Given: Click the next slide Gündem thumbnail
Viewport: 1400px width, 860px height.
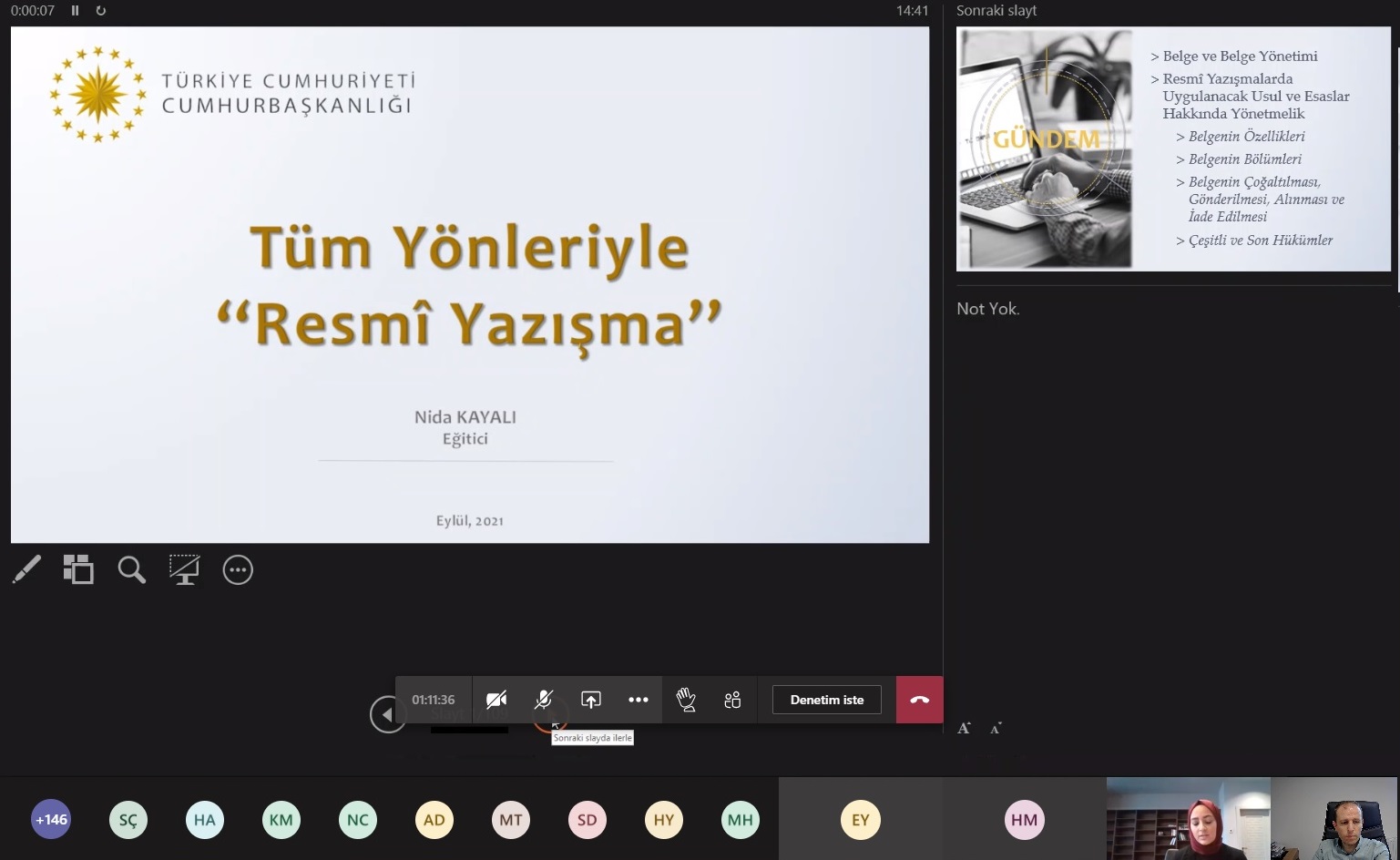Looking at the screenshot, I should click(x=1173, y=149).
